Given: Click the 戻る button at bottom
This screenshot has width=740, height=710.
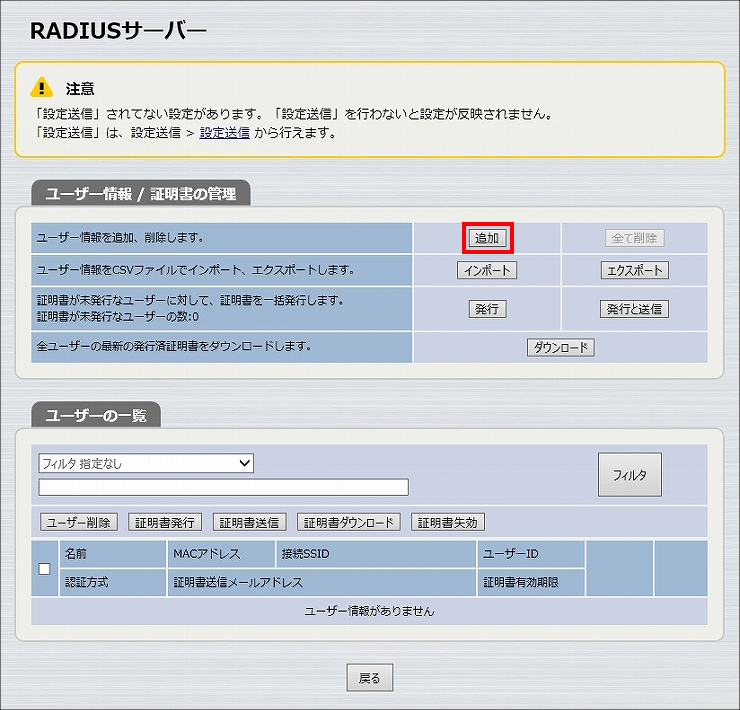Looking at the screenshot, I should coord(370,678).
